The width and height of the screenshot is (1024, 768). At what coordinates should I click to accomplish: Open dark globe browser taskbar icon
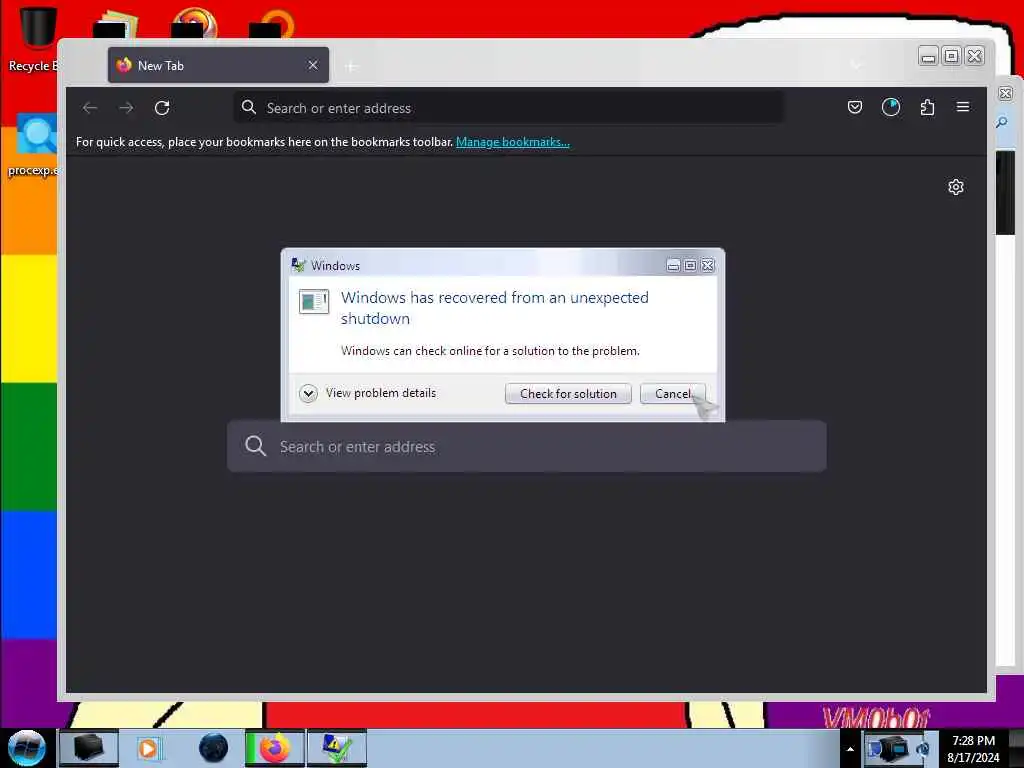214,748
